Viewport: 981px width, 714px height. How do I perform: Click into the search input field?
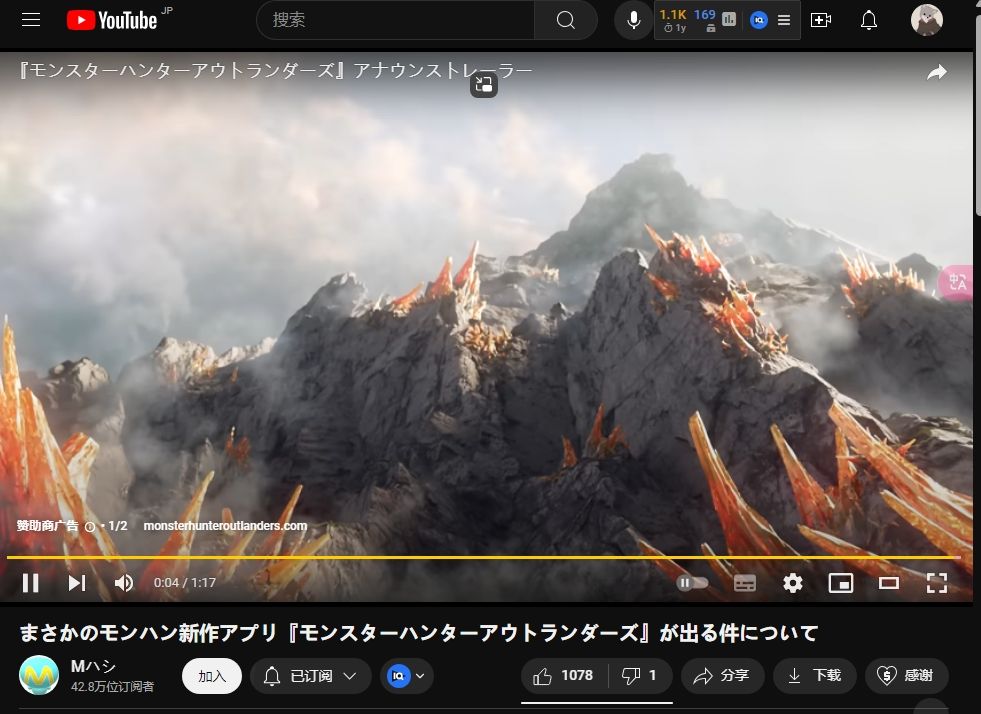point(395,20)
